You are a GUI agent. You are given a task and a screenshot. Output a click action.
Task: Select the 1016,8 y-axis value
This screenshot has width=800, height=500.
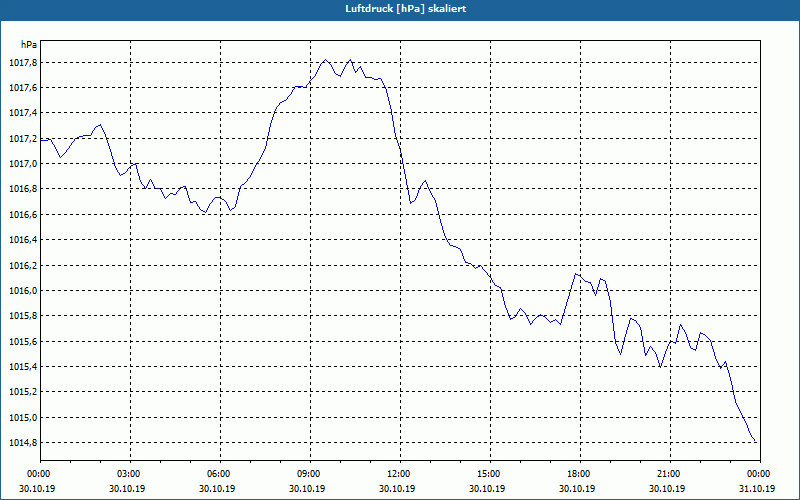pyautogui.click(x=23, y=189)
